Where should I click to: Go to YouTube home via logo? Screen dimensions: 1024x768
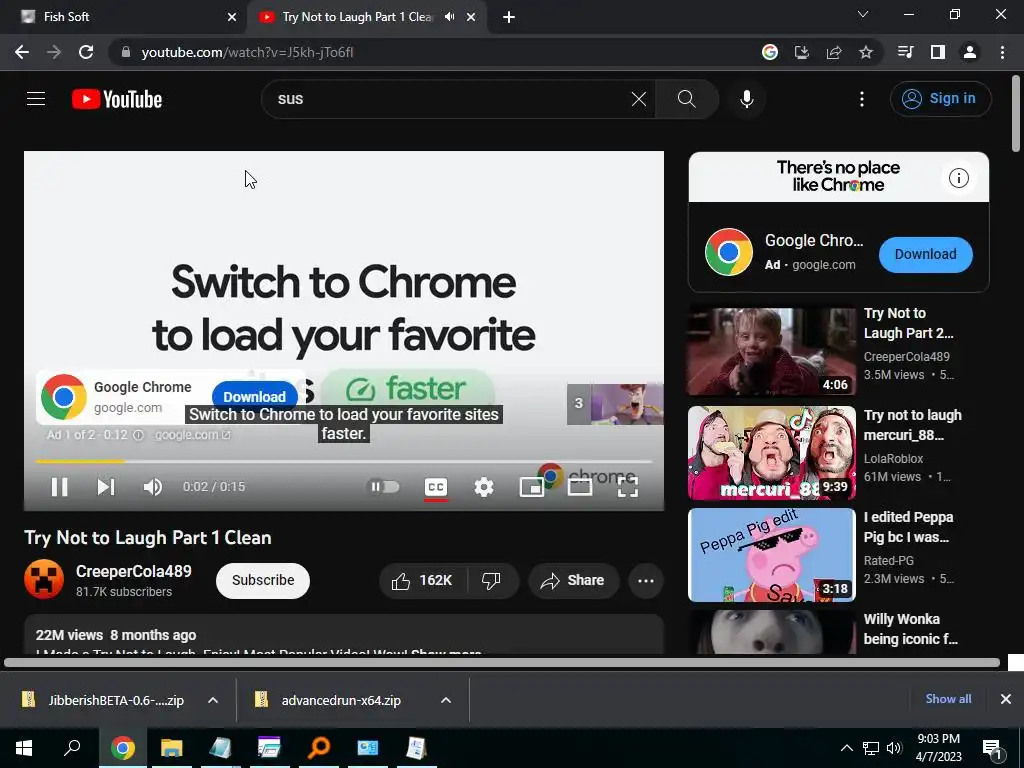coord(117,99)
